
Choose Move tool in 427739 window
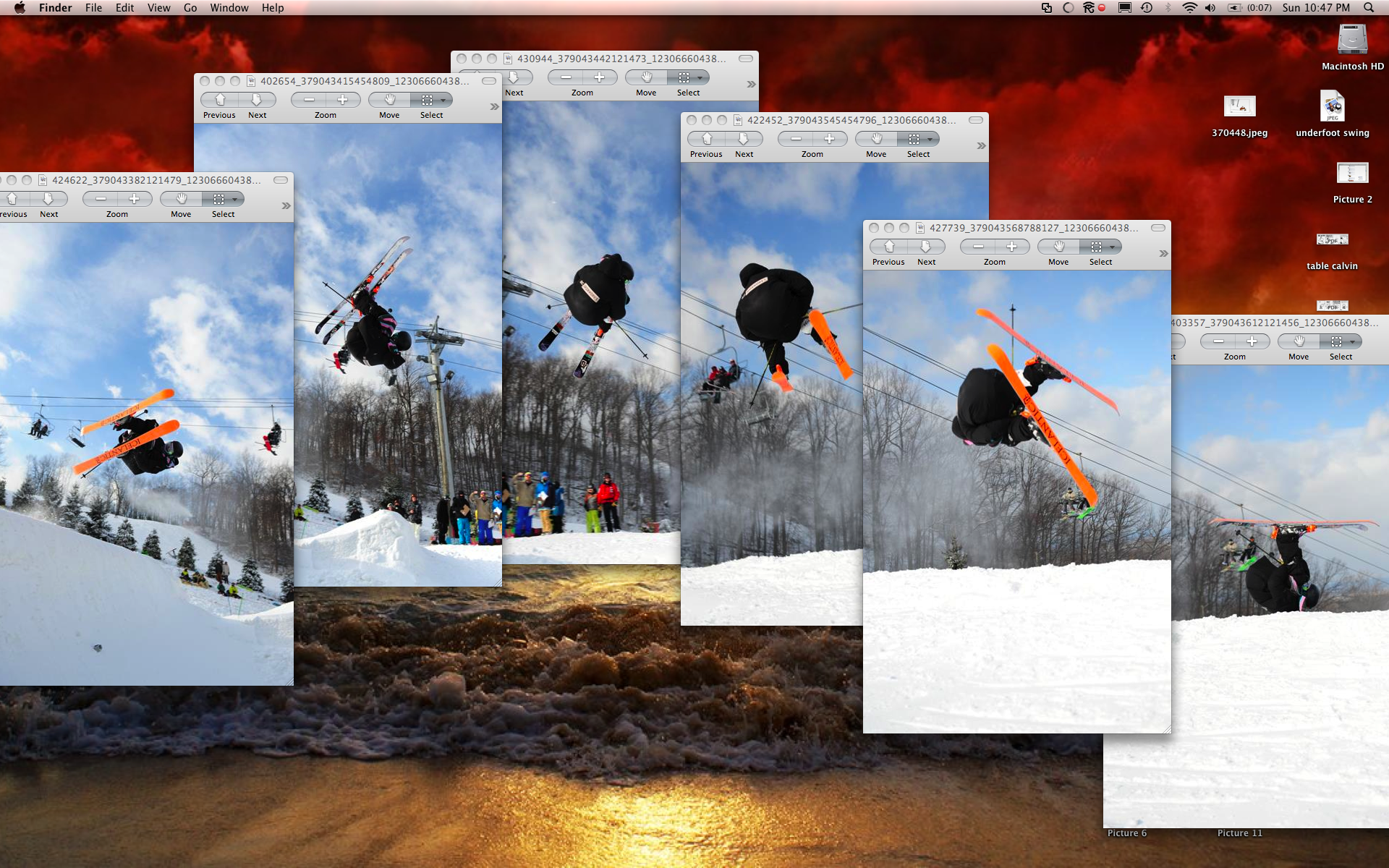pyautogui.click(x=1058, y=247)
